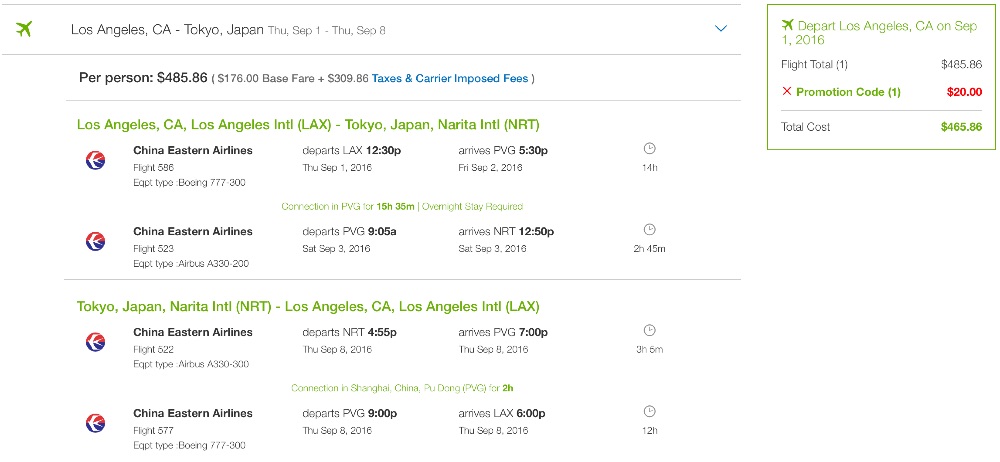Click the clock icon above the 2h 45m duration
This screenshot has height=462, width=1000.
(x=649, y=230)
